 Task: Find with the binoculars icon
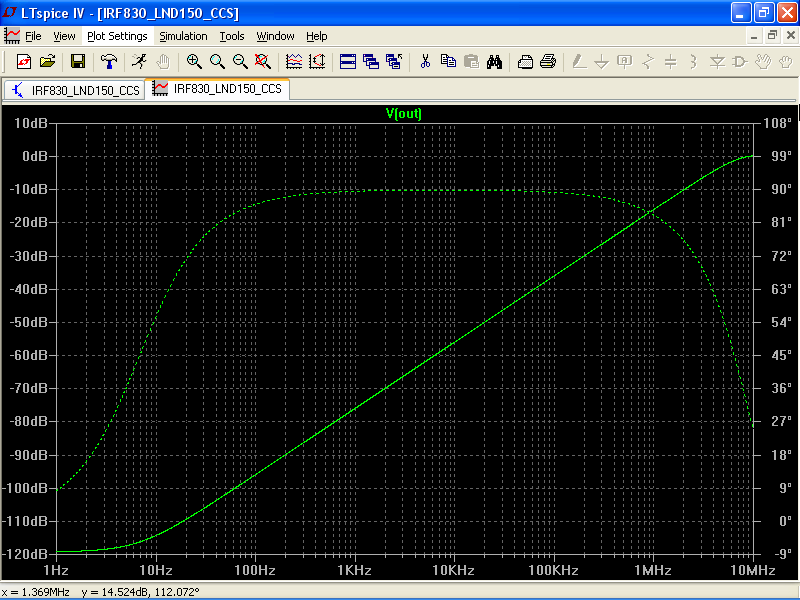(494, 62)
